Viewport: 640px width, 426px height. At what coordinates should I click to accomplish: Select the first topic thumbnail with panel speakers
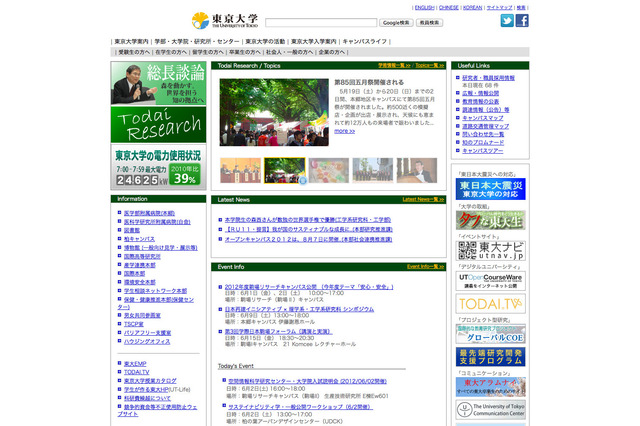pyautogui.click(x=240, y=170)
